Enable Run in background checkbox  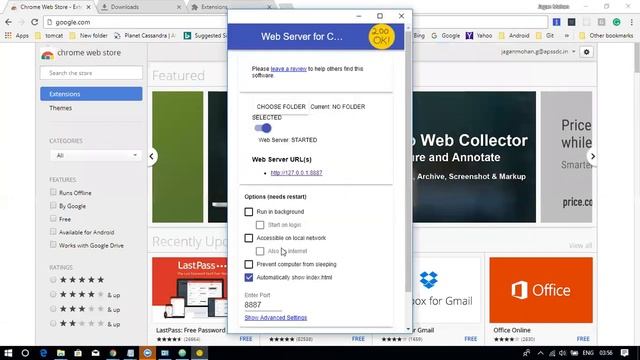(x=249, y=212)
